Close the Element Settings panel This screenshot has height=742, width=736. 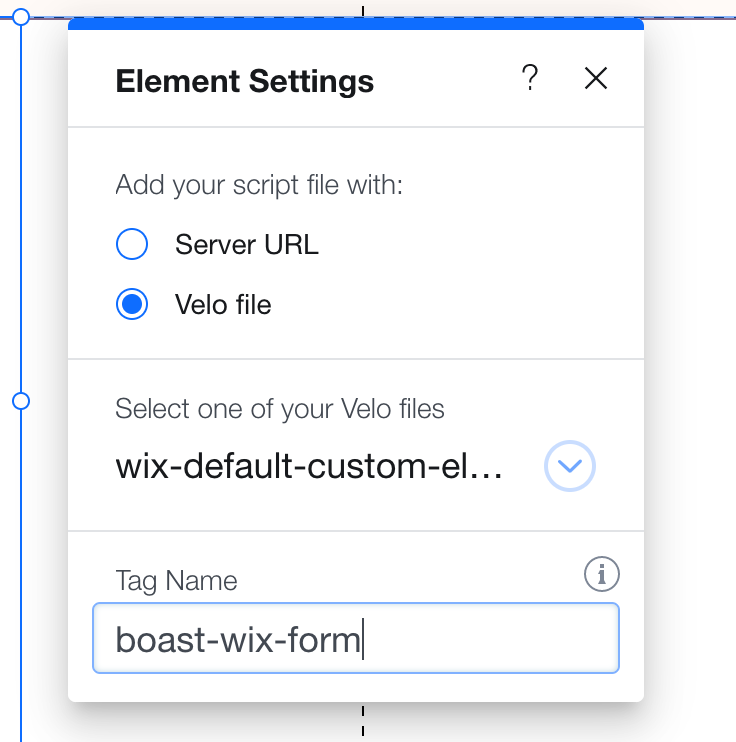click(x=596, y=79)
